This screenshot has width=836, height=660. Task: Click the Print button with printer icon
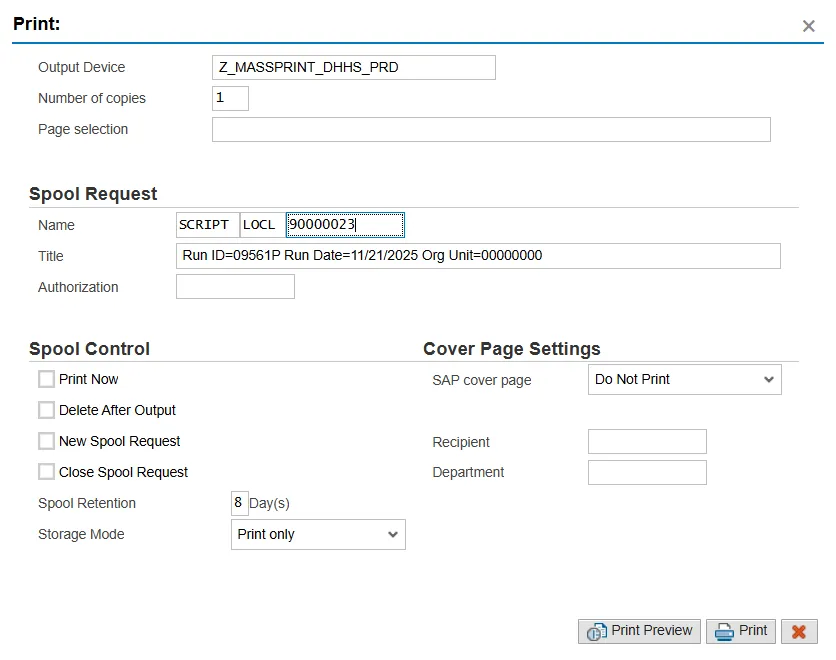tap(741, 631)
